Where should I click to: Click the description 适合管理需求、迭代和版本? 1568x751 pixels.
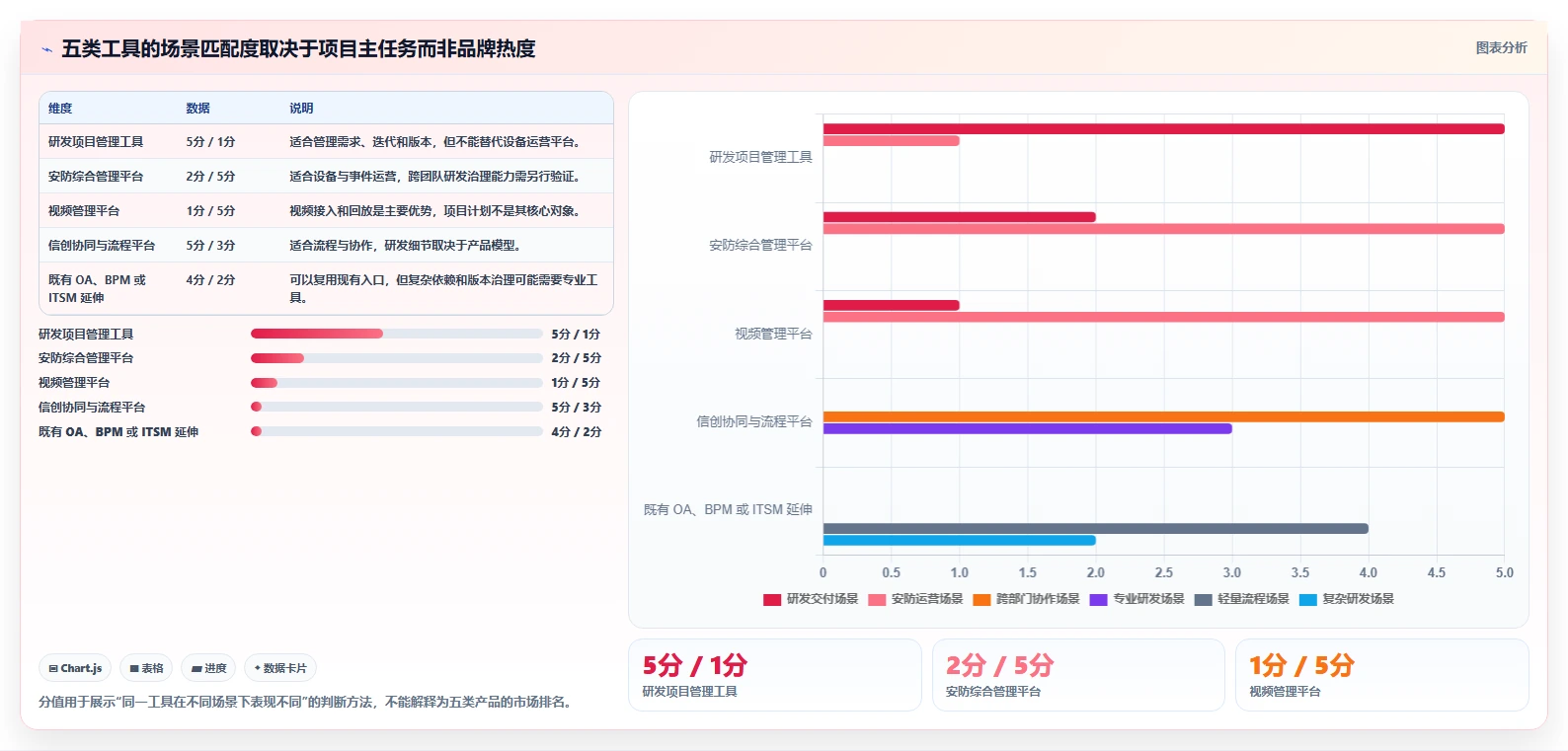[x=435, y=142]
